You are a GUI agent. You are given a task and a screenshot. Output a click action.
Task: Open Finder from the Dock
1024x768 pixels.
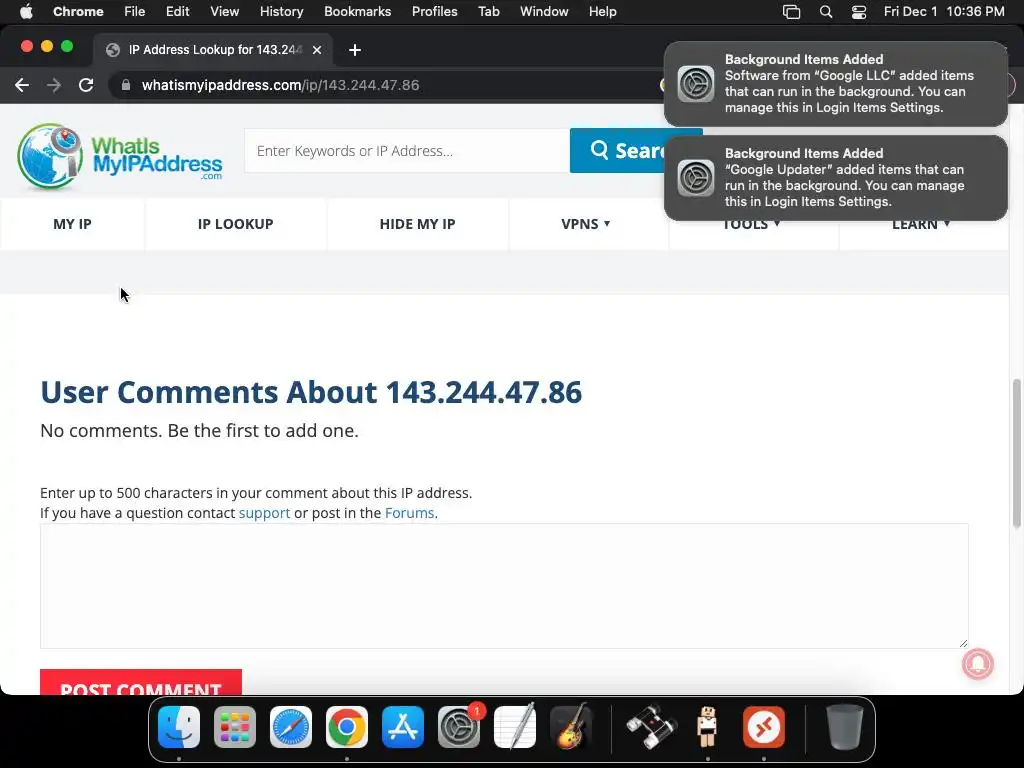click(x=179, y=727)
